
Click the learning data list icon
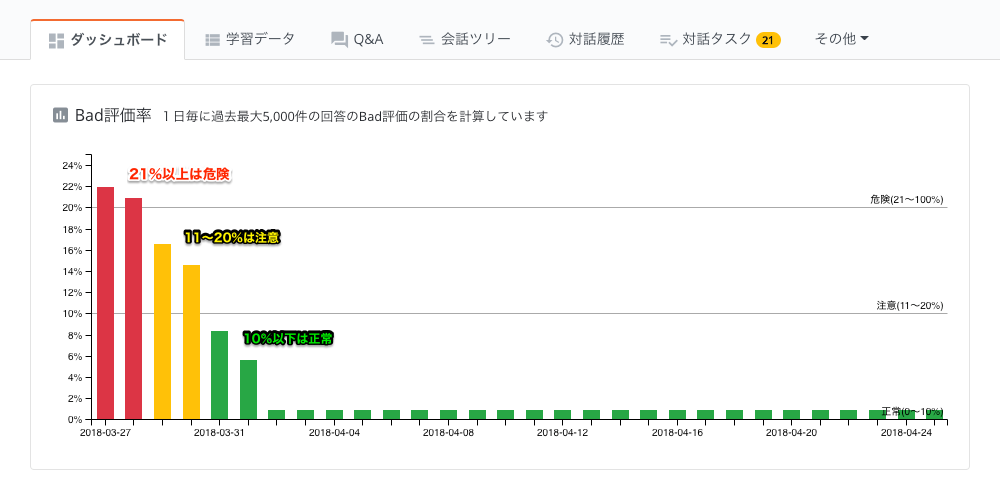click(x=212, y=40)
